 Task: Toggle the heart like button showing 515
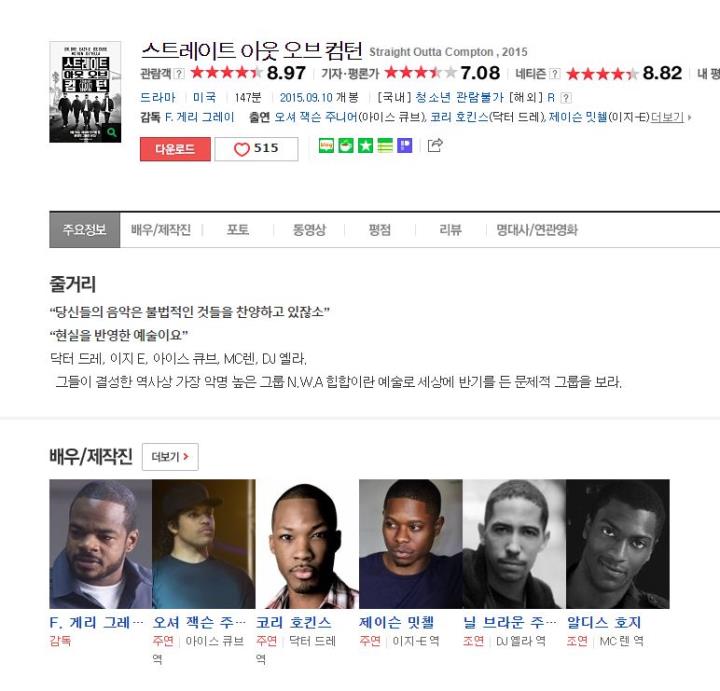pyautogui.click(x=256, y=149)
